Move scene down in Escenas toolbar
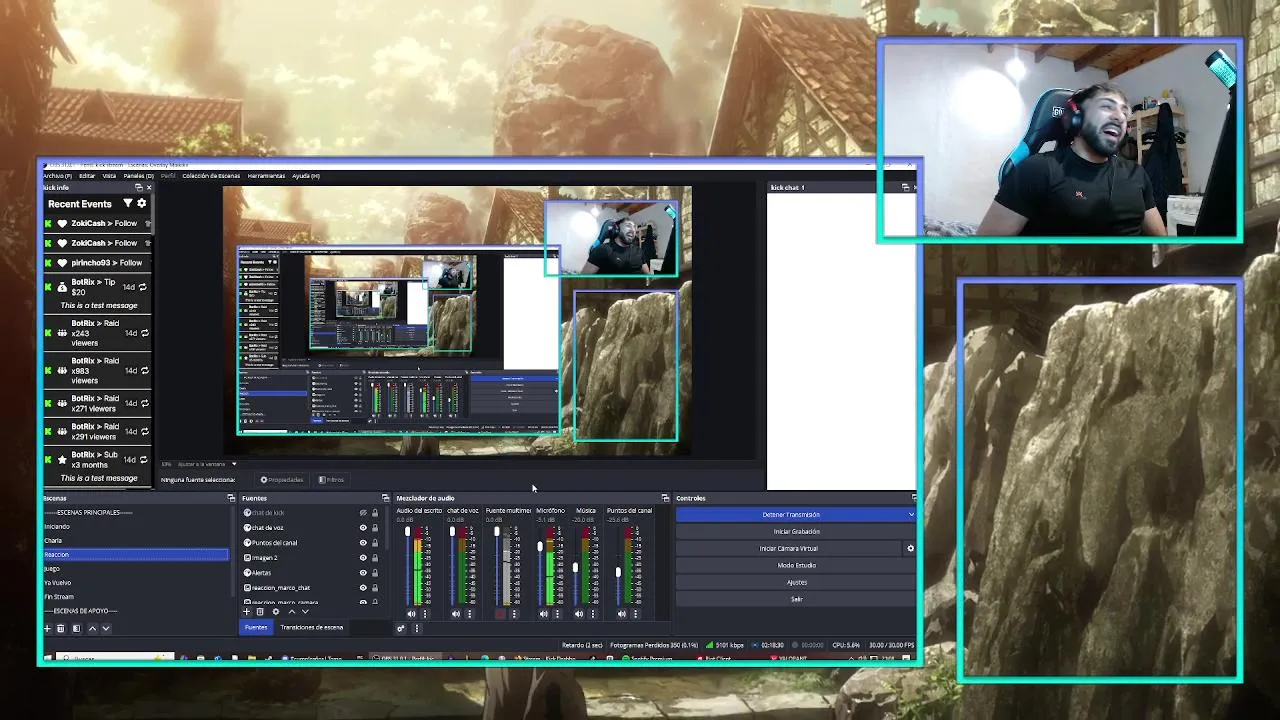This screenshot has height=720, width=1280. 106,628
